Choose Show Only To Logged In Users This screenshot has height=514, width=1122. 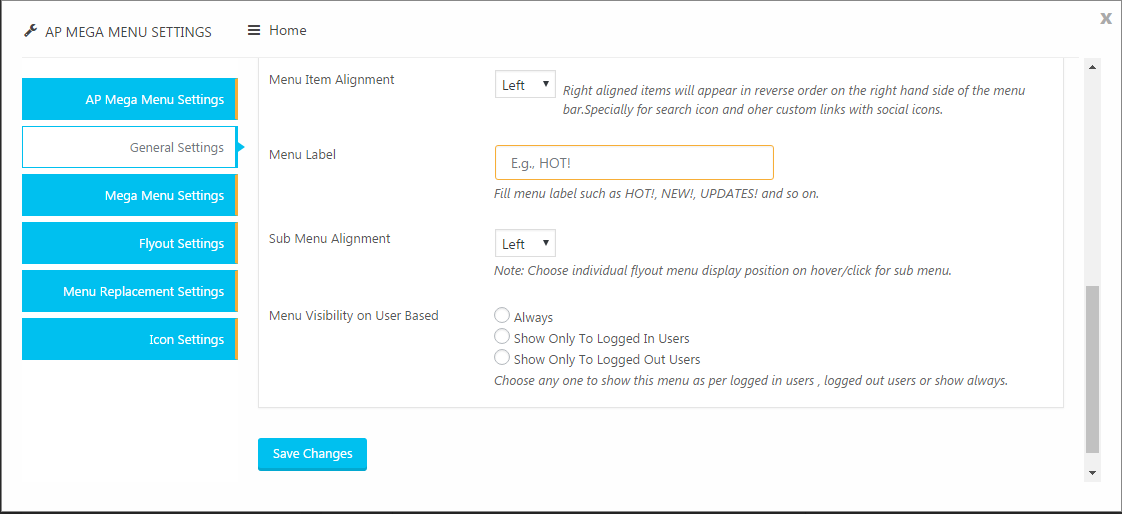pos(502,336)
